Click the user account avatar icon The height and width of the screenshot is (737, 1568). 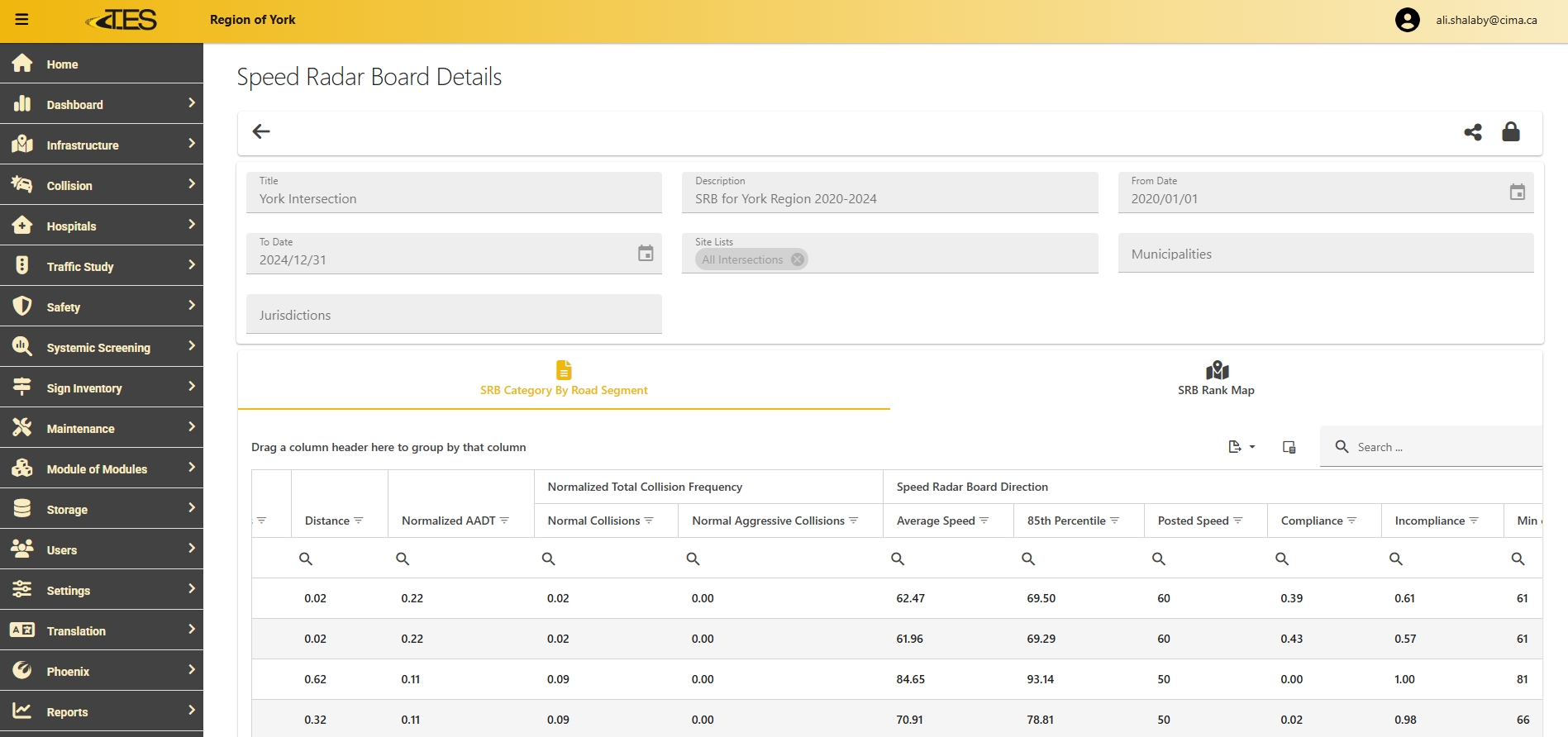pyautogui.click(x=1407, y=20)
